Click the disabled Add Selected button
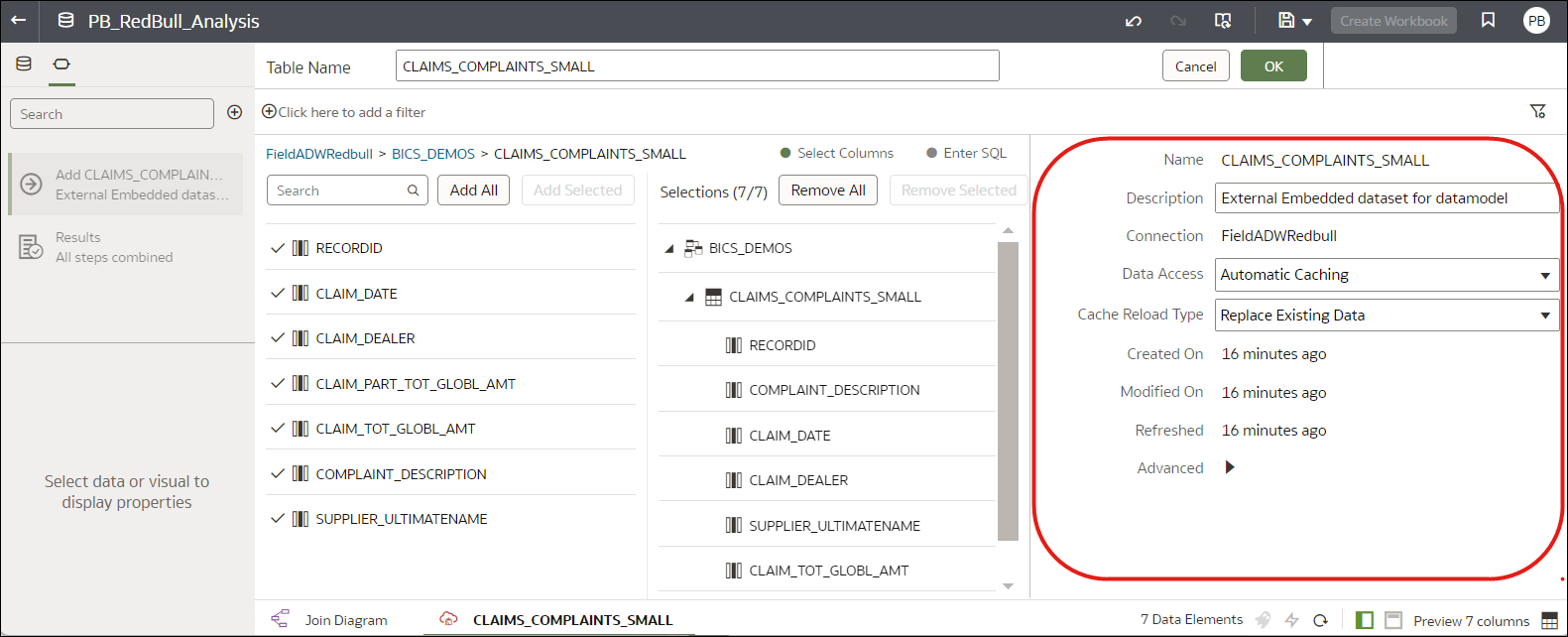Viewport: 1568px width, 637px height. click(x=578, y=191)
